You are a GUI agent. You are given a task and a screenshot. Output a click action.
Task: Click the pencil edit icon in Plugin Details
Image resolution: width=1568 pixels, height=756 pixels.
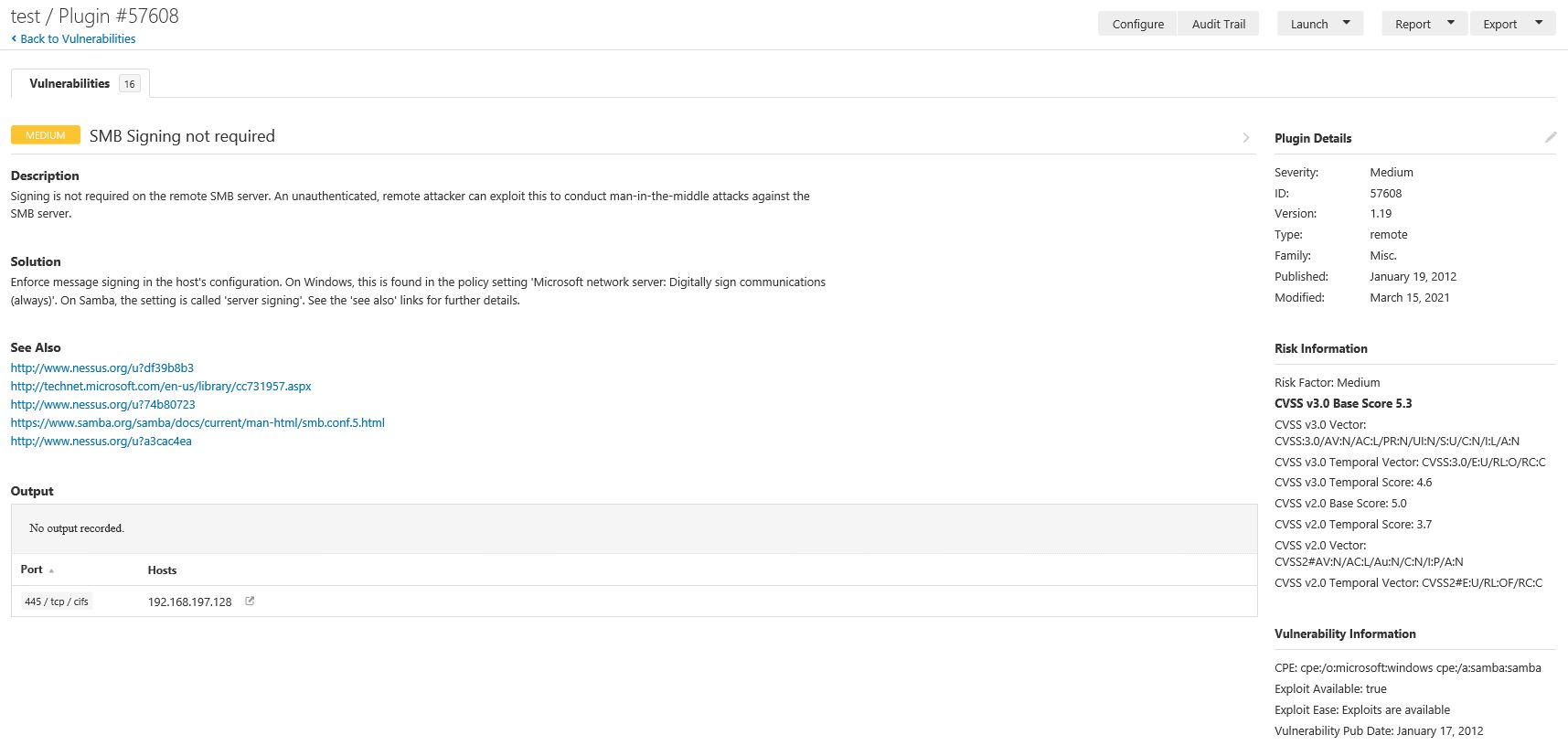pyautogui.click(x=1550, y=137)
